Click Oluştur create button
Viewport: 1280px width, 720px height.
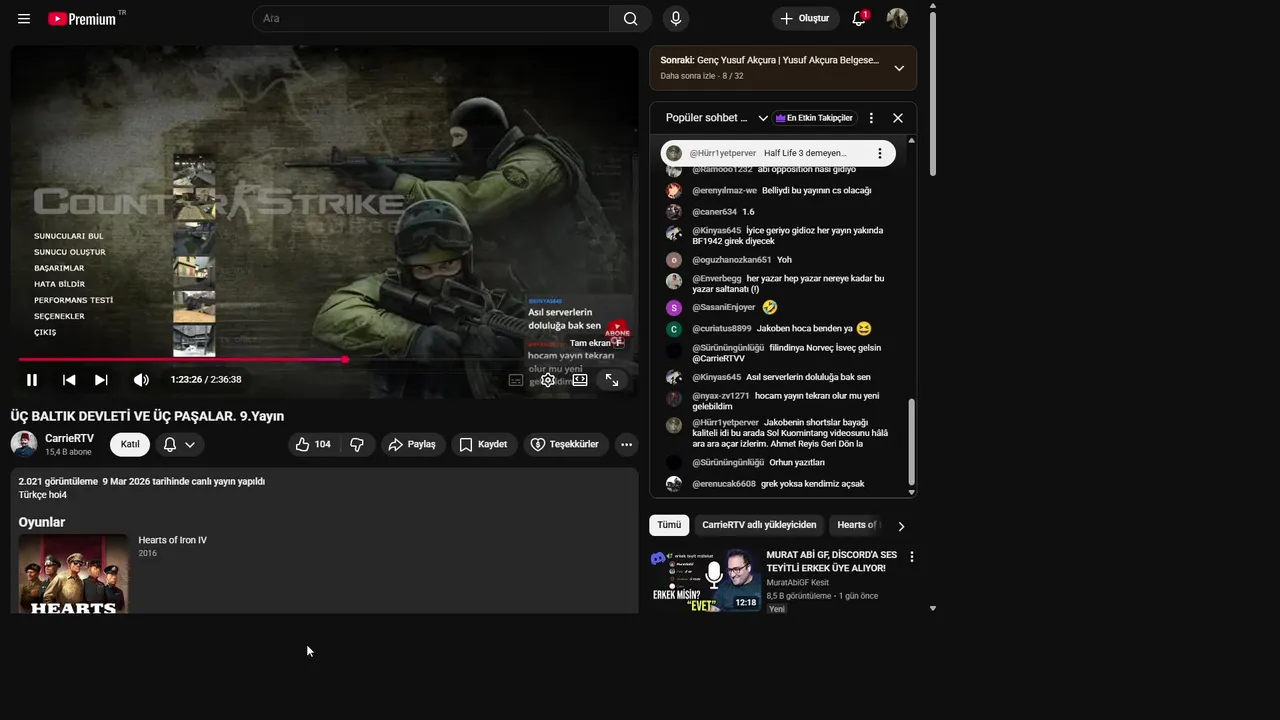pyautogui.click(x=805, y=19)
